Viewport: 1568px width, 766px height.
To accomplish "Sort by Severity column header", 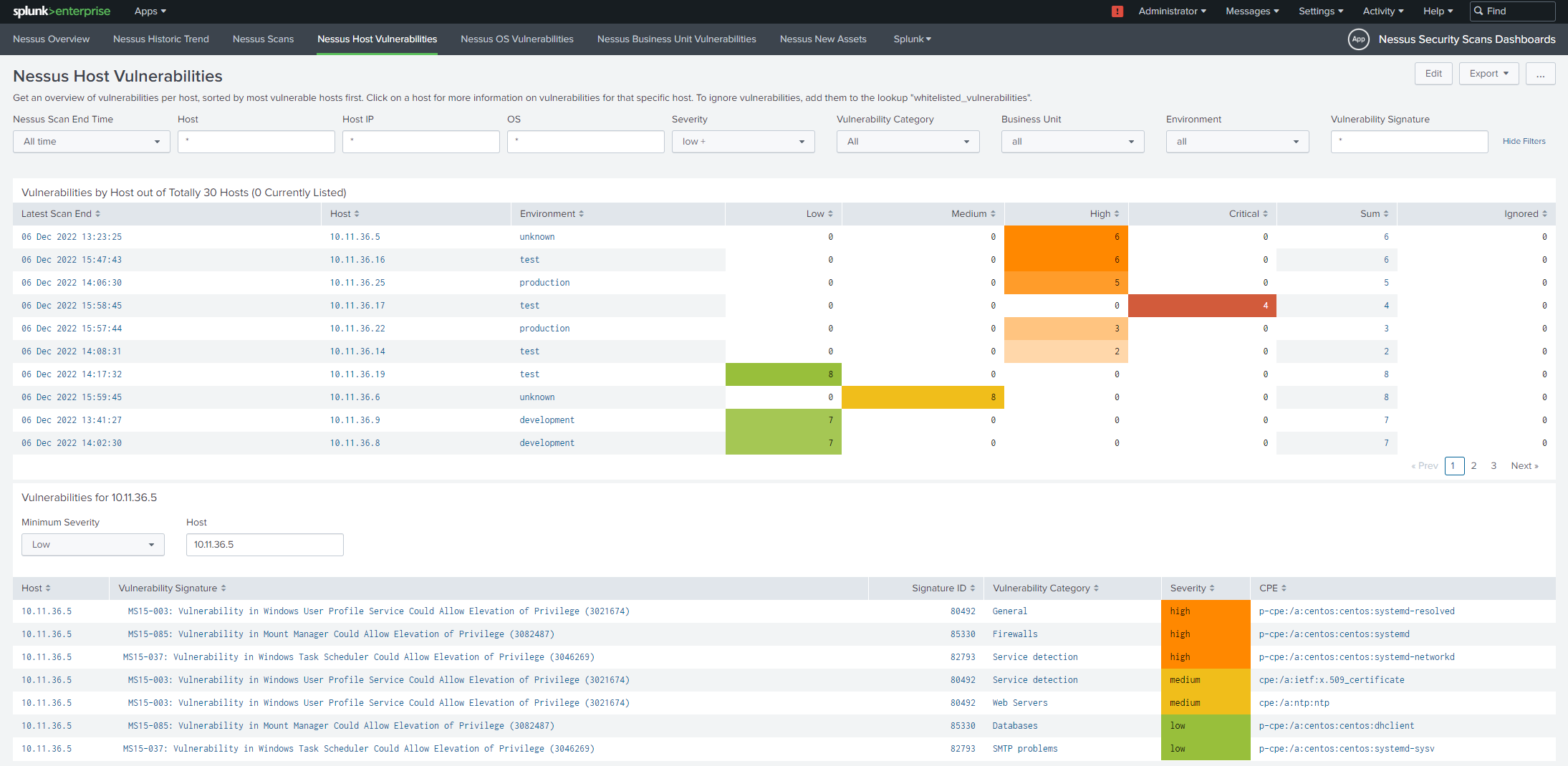I will point(1192,588).
